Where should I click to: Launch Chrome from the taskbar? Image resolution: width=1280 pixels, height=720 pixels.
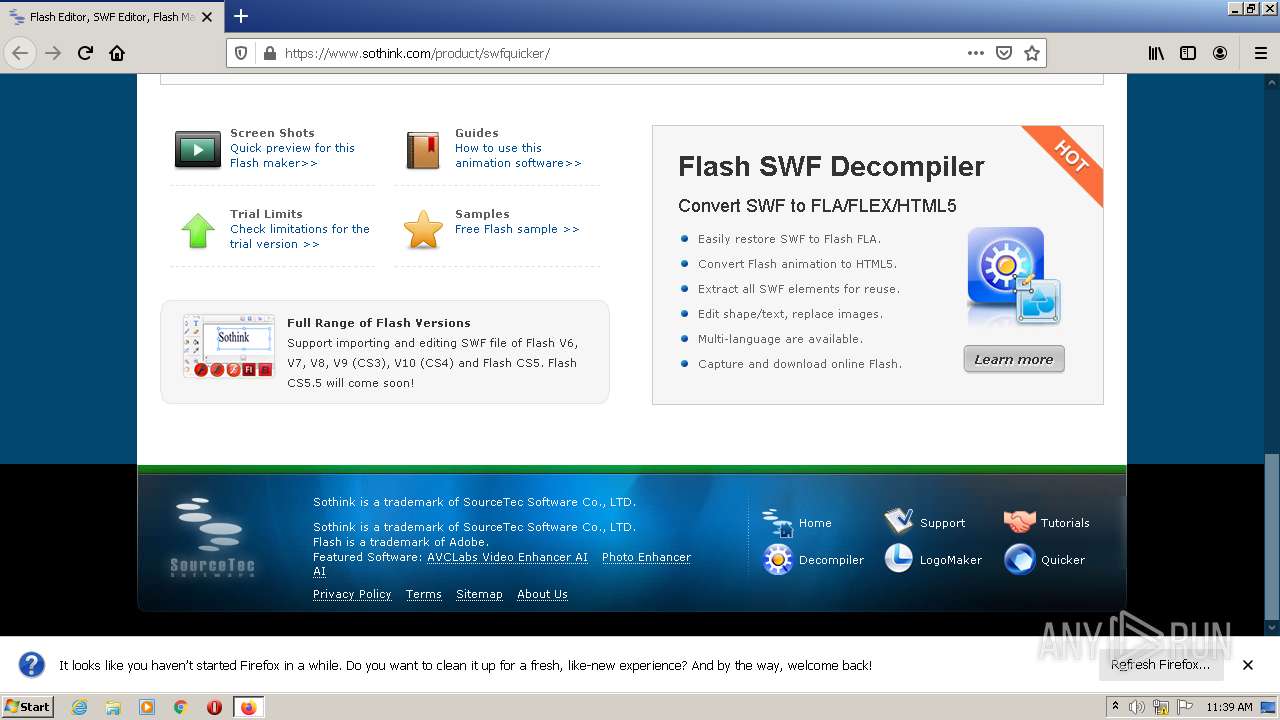[x=181, y=707]
